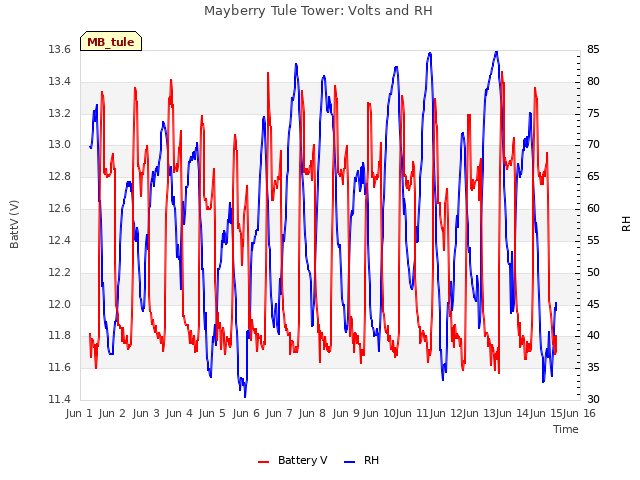Image resolution: width=640 pixels, height=480 pixels.
Task: Select the 'Battery V' legend label
Action: click(x=302, y=460)
